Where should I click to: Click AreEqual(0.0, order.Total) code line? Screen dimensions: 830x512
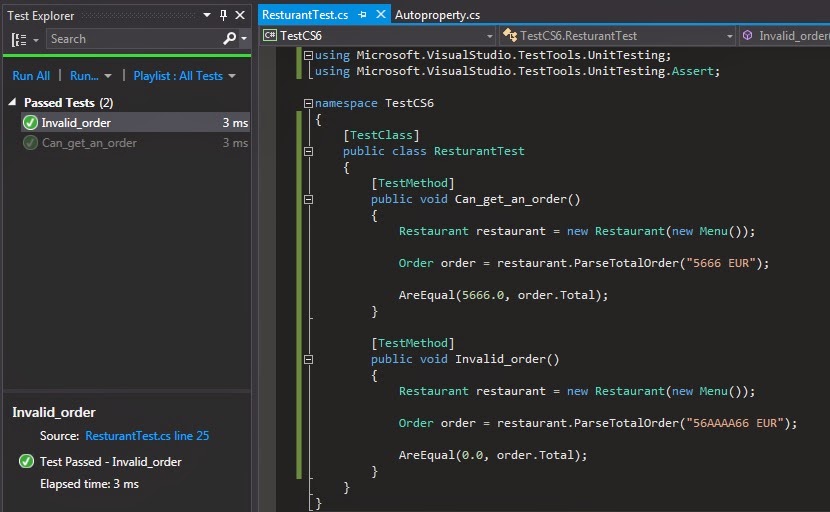(x=493, y=455)
